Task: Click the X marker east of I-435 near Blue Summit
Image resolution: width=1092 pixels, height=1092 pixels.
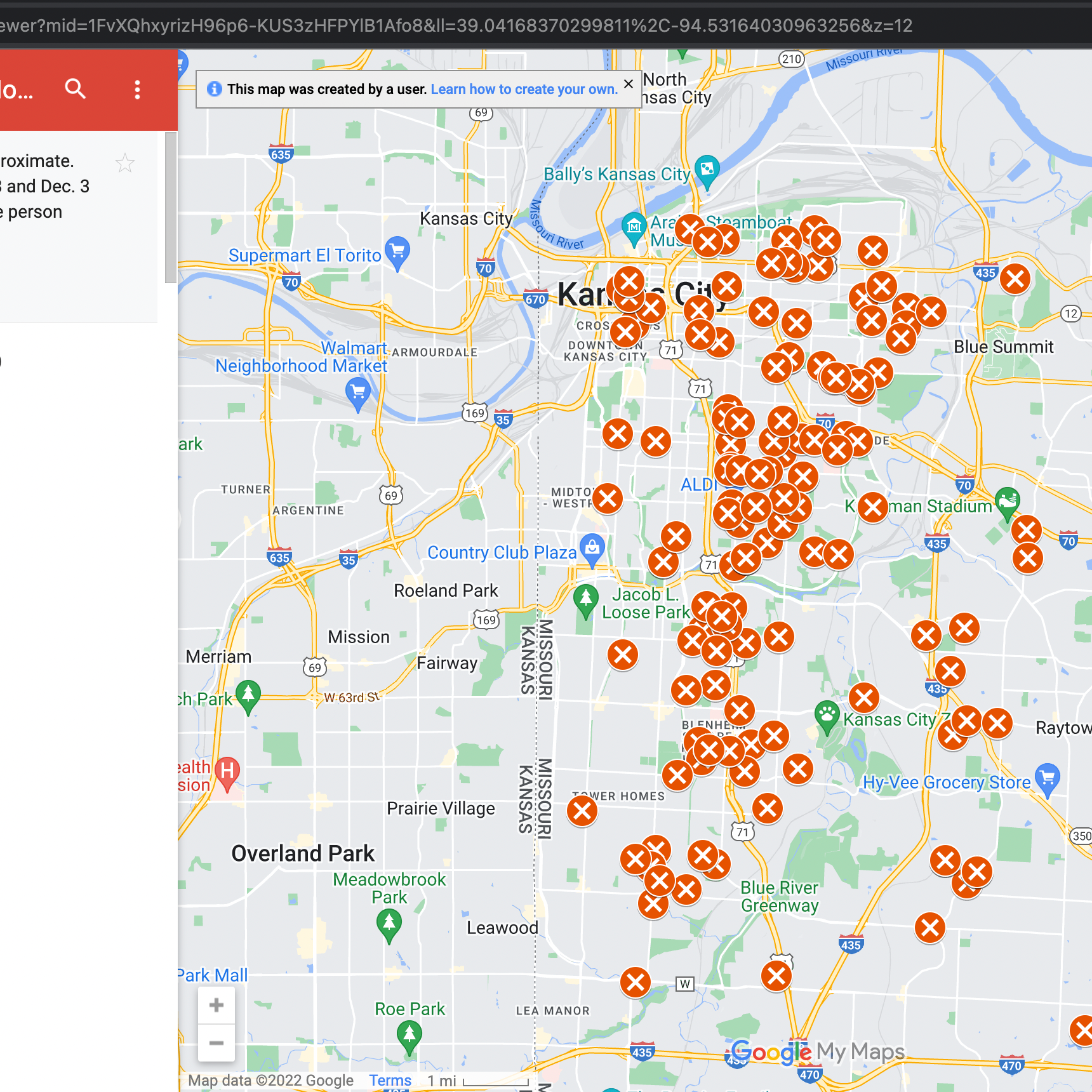Action: tap(1015, 278)
